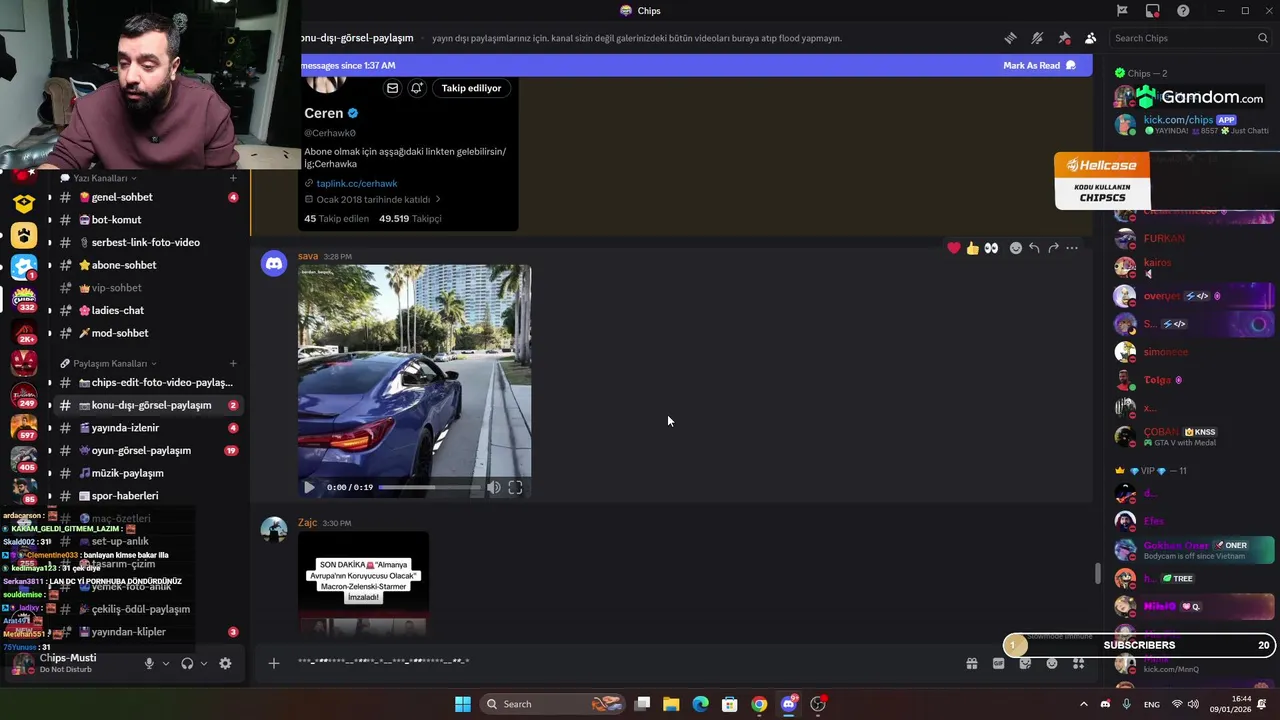The width and height of the screenshot is (1280, 720).
Task: Open pinned messages icon
Action: (x=1064, y=38)
